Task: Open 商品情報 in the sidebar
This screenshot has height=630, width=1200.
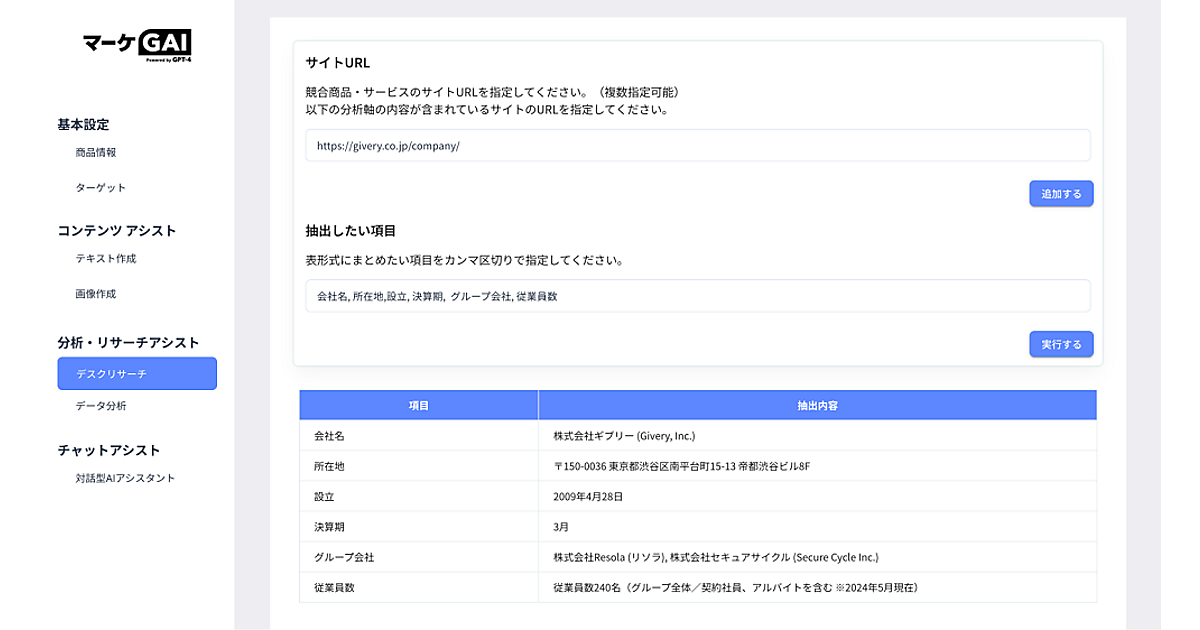Action: [96, 153]
